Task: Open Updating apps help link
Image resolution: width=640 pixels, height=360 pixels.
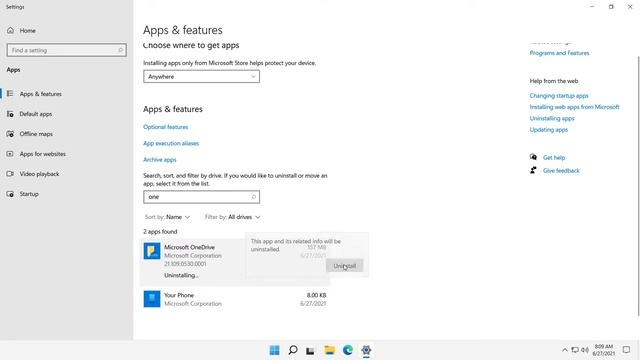Action: click(549, 130)
